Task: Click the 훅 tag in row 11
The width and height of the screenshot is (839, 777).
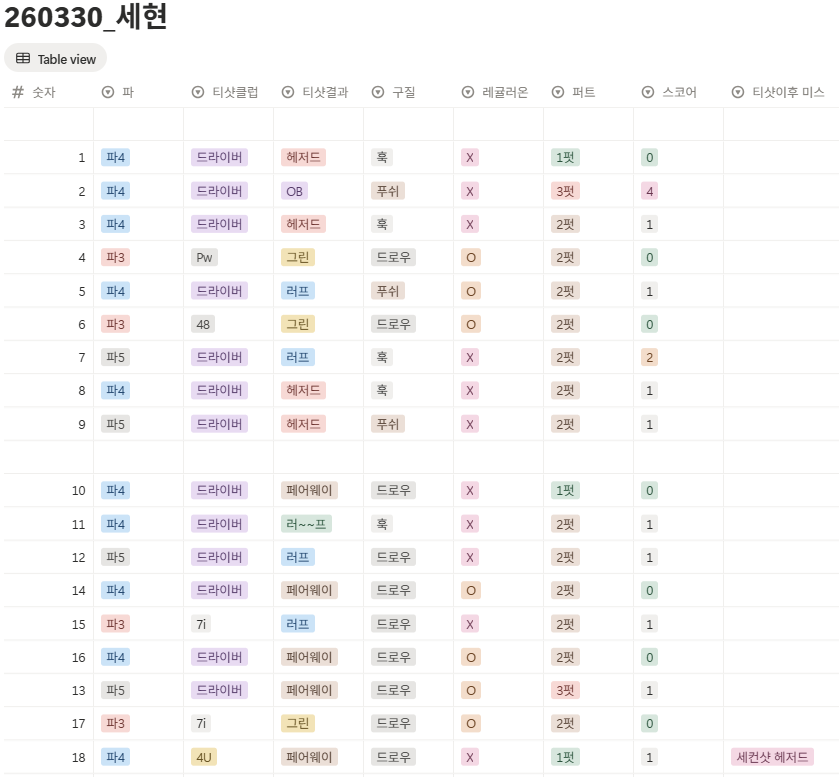Action: (x=382, y=524)
